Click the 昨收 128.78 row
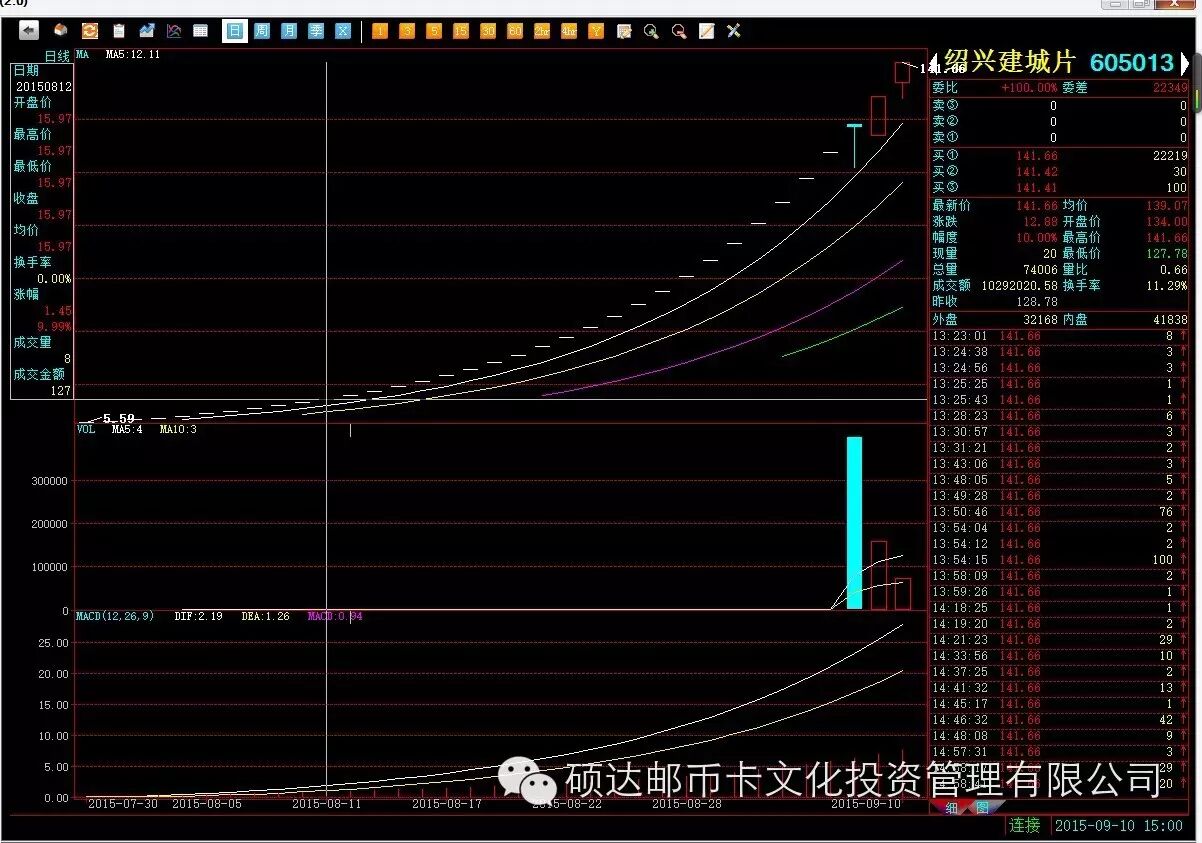This screenshot has height=843, width=1202. pyautogui.click(x=995, y=301)
